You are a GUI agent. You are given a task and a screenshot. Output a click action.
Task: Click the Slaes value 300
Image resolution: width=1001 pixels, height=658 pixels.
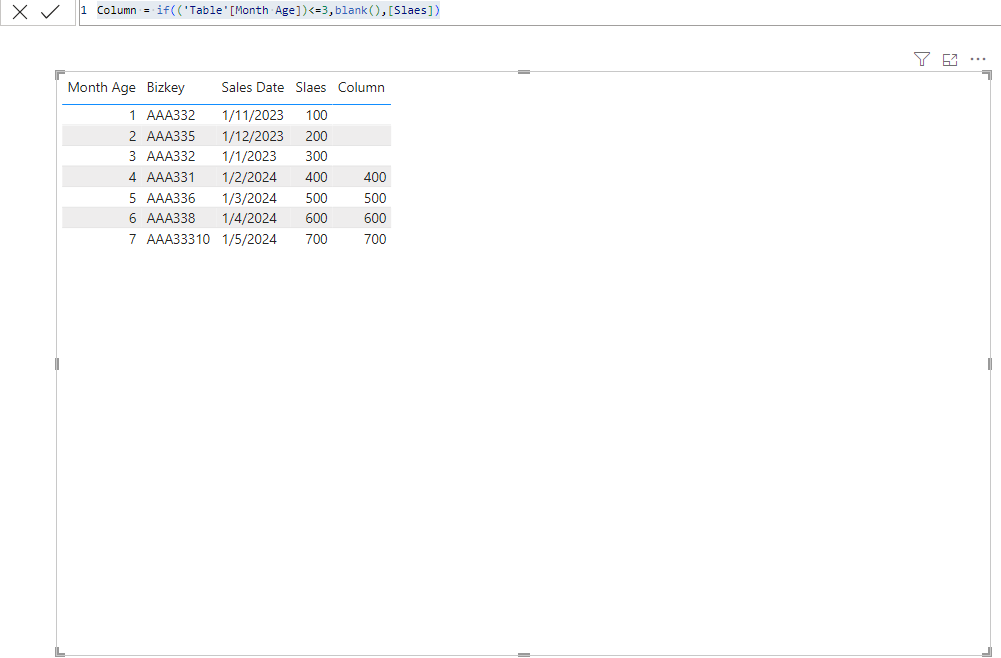pos(317,156)
